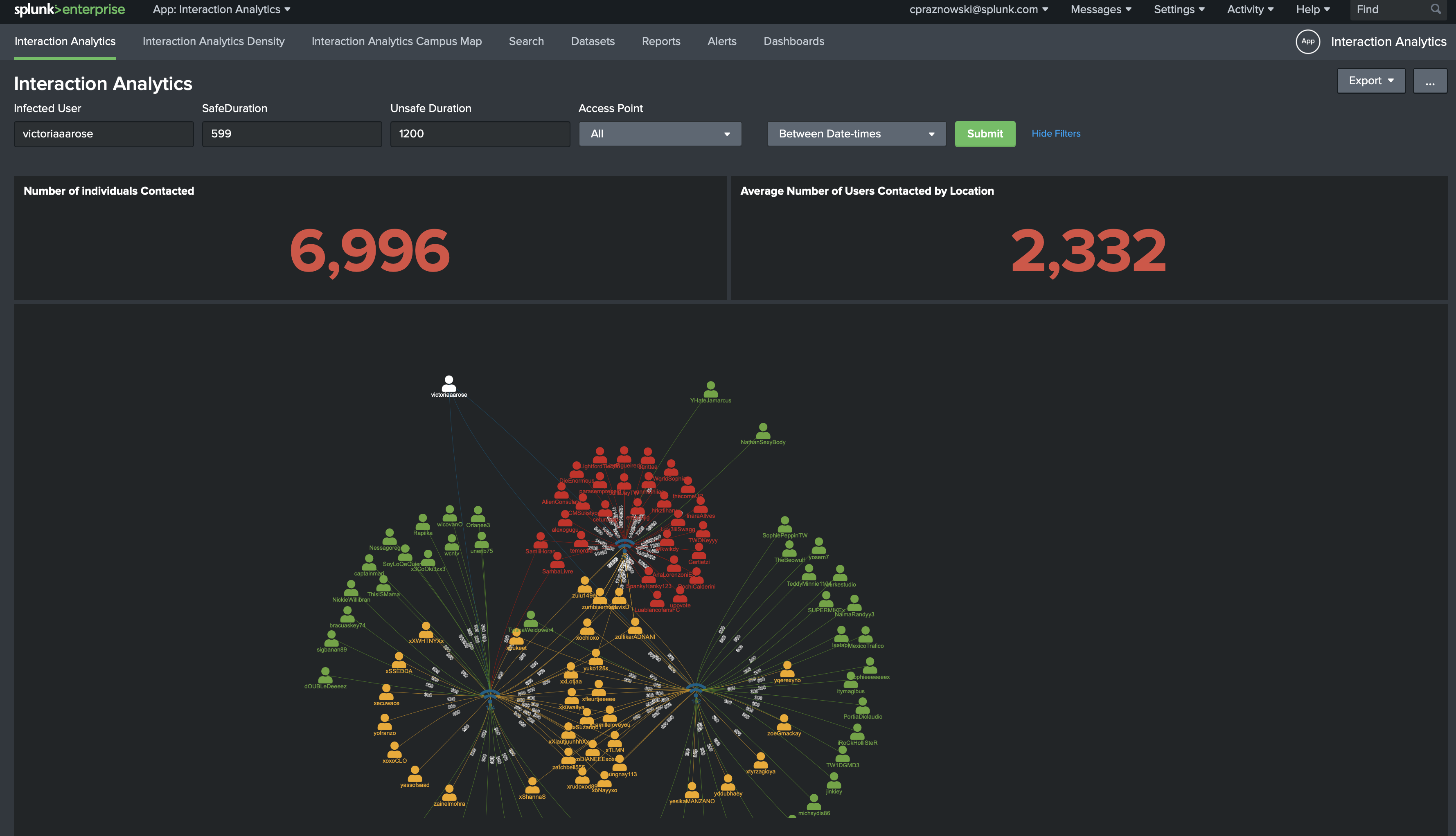Click the Hide Filters link
Viewport: 1456px width, 836px height.
tap(1056, 133)
